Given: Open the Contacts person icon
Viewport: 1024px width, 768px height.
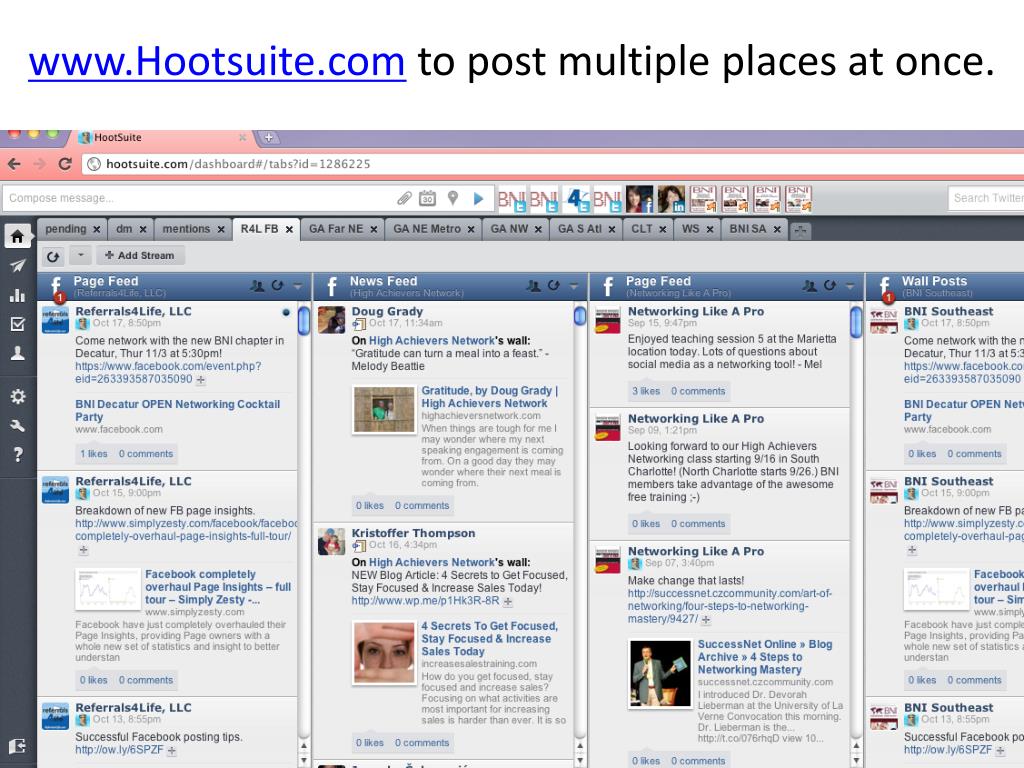Looking at the screenshot, I should tap(18, 353).
